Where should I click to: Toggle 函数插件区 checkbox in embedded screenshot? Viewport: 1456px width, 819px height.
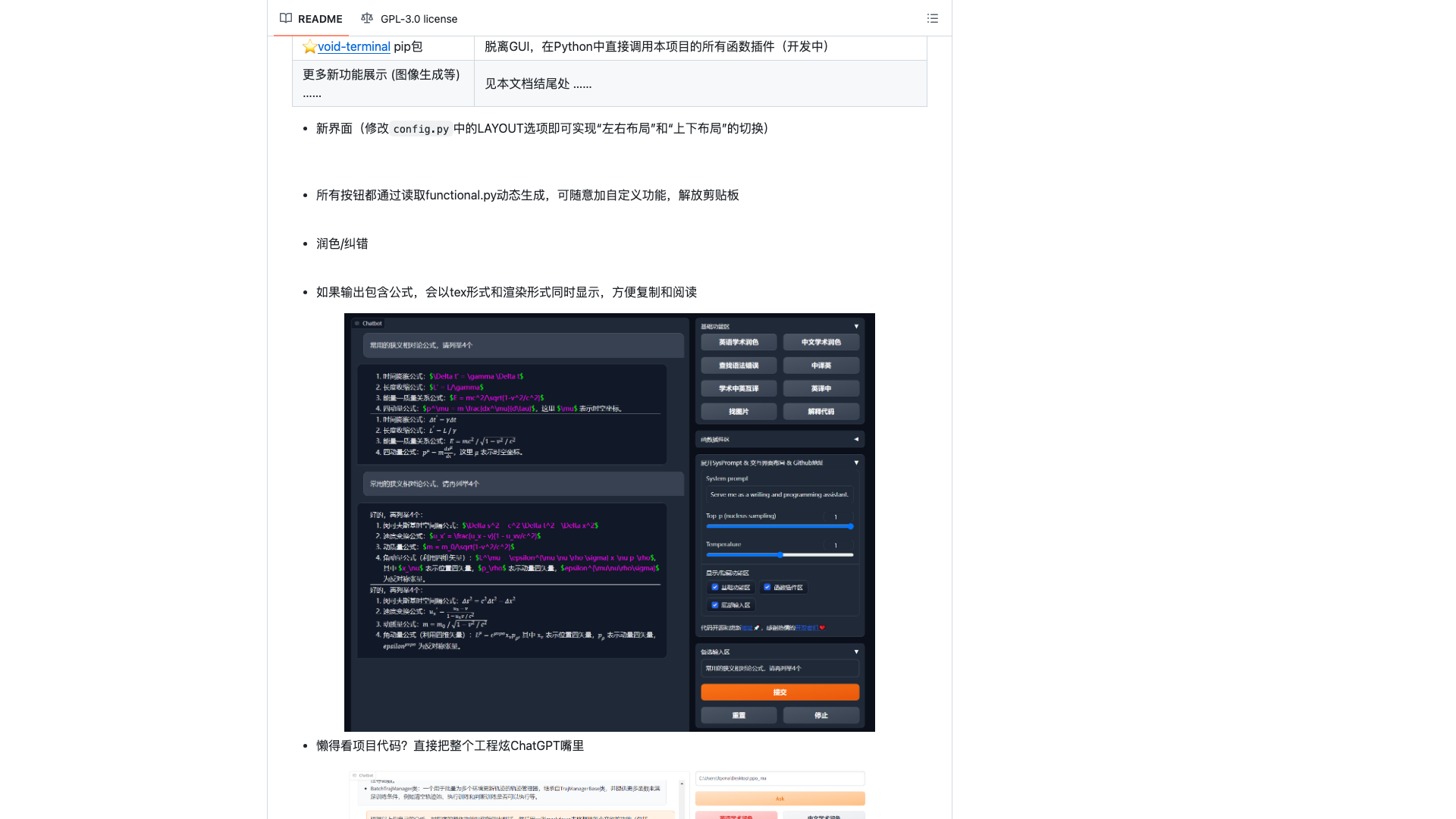[767, 587]
